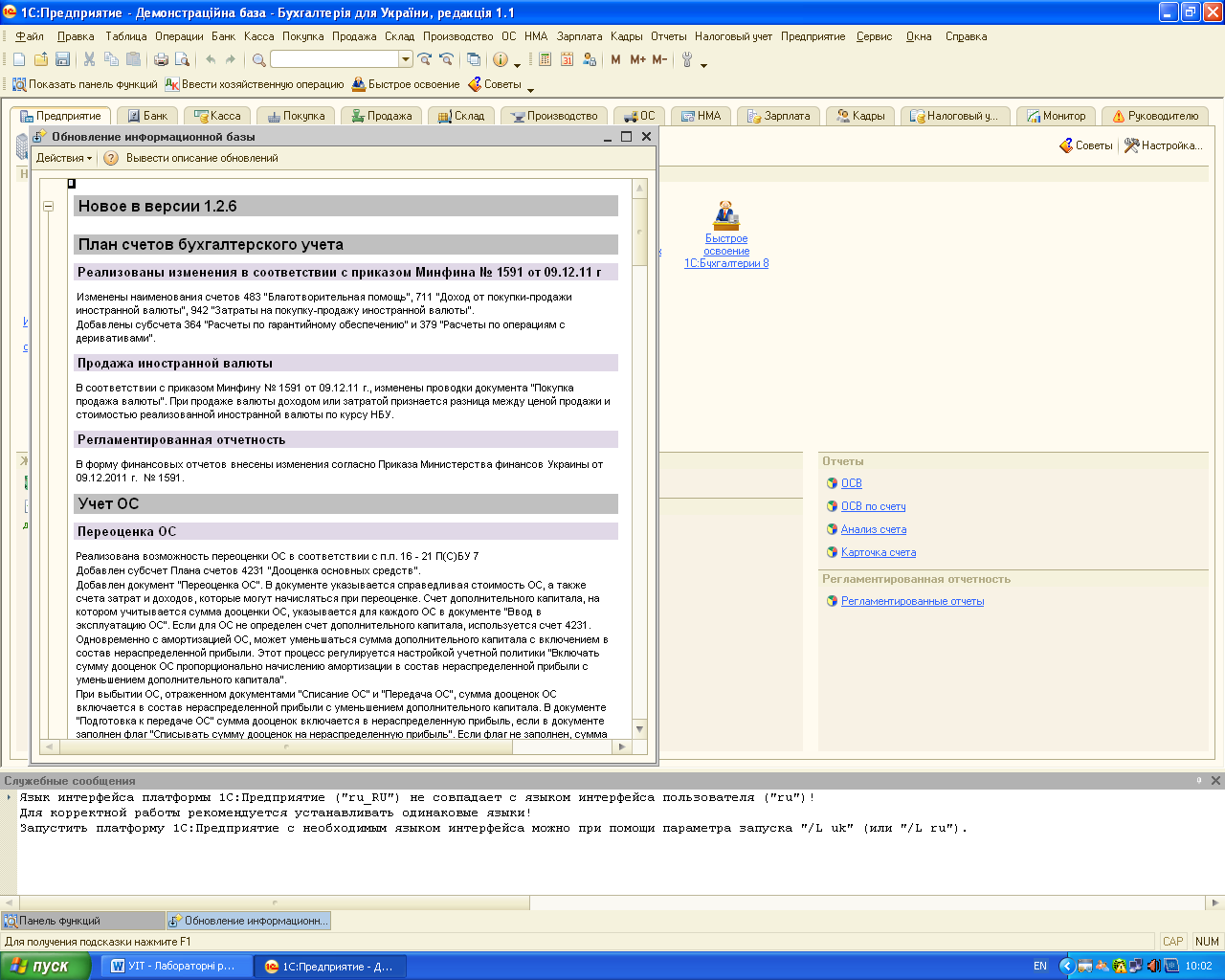
Task: Expand the Help icon dropdown arrow
Action: click(x=518, y=65)
